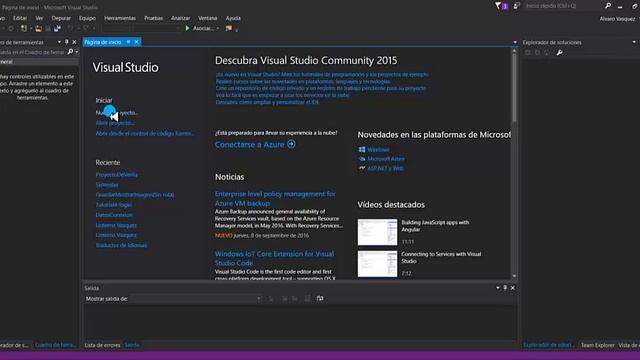The image size is (640, 360).
Task: Click the ASP.NET y Web link
Action: click(385, 168)
